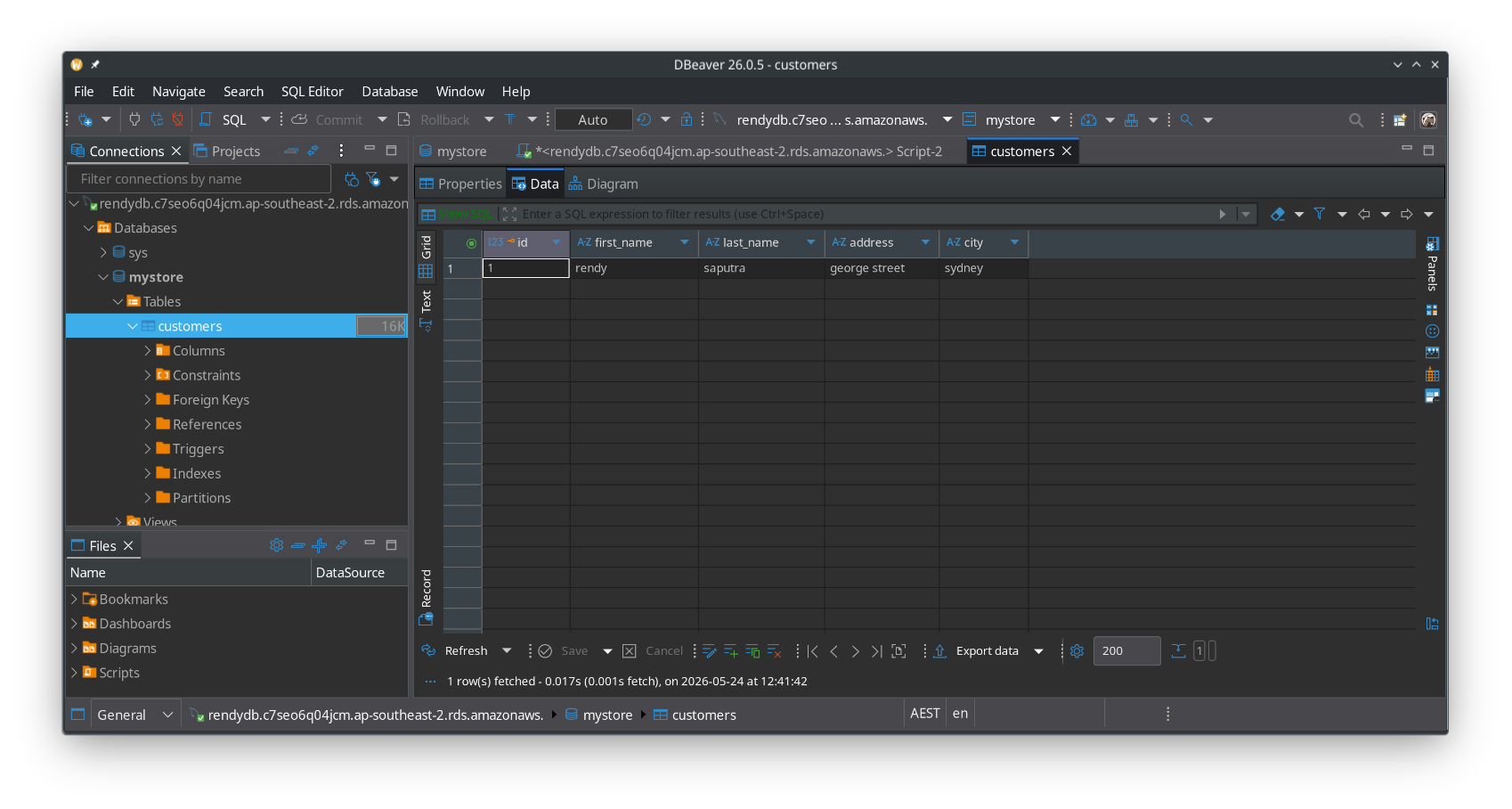Viewport: 1512px width, 809px height.
Task: Open the SQL editor dropdown arrow
Action: 265,119
